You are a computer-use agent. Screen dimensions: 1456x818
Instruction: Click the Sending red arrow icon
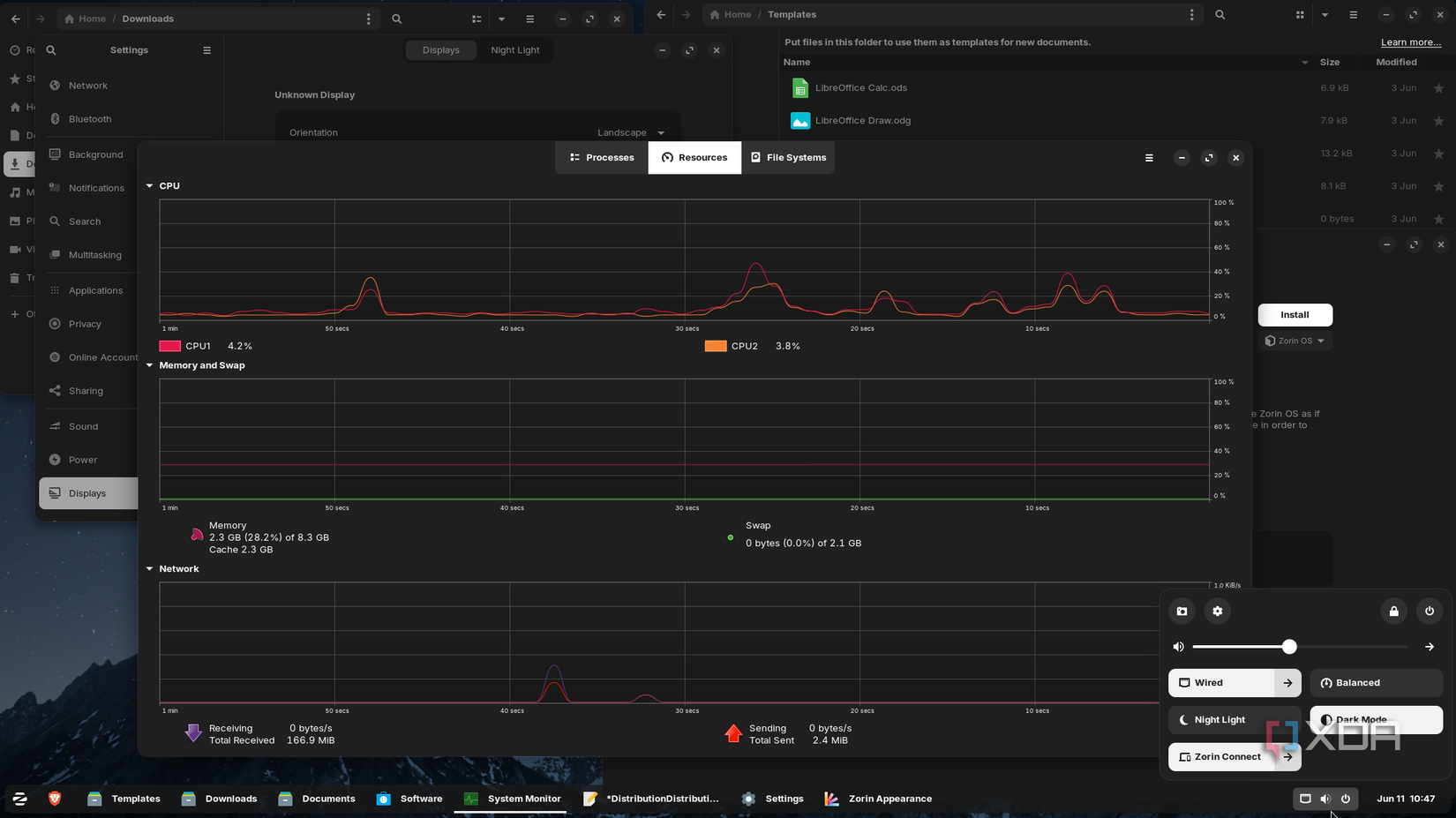point(733,733)
